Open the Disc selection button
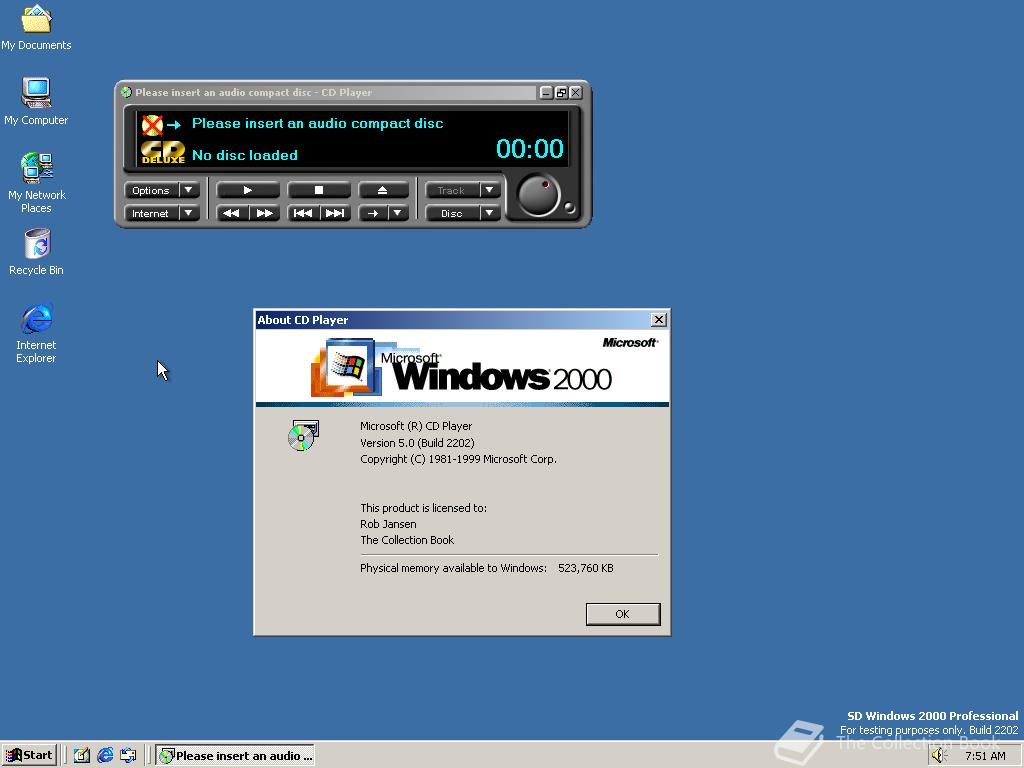Viewport: 1024px width, 768px height. pos(452,213)
